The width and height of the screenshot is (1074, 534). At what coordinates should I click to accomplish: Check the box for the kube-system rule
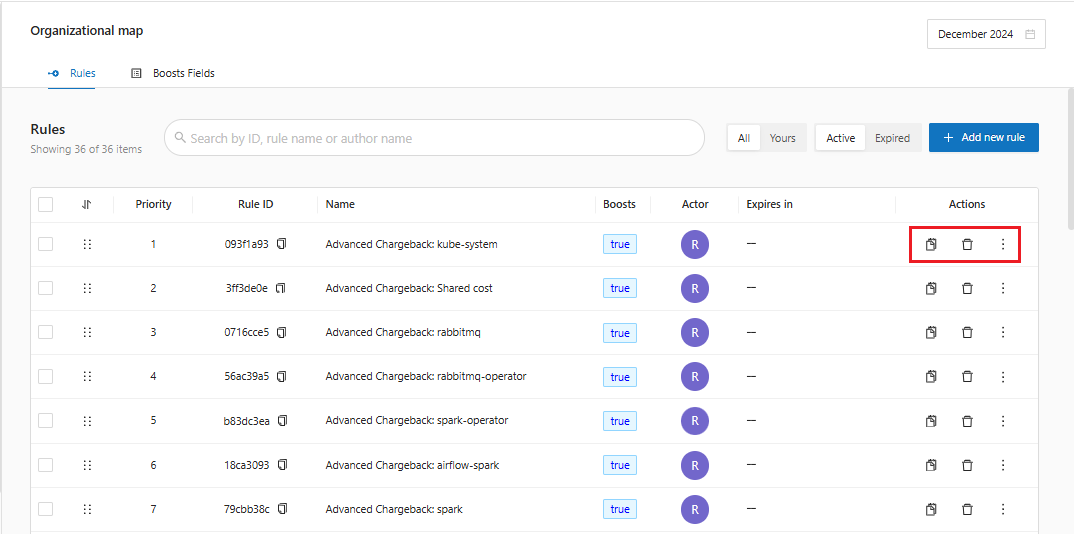coord(46,244)
